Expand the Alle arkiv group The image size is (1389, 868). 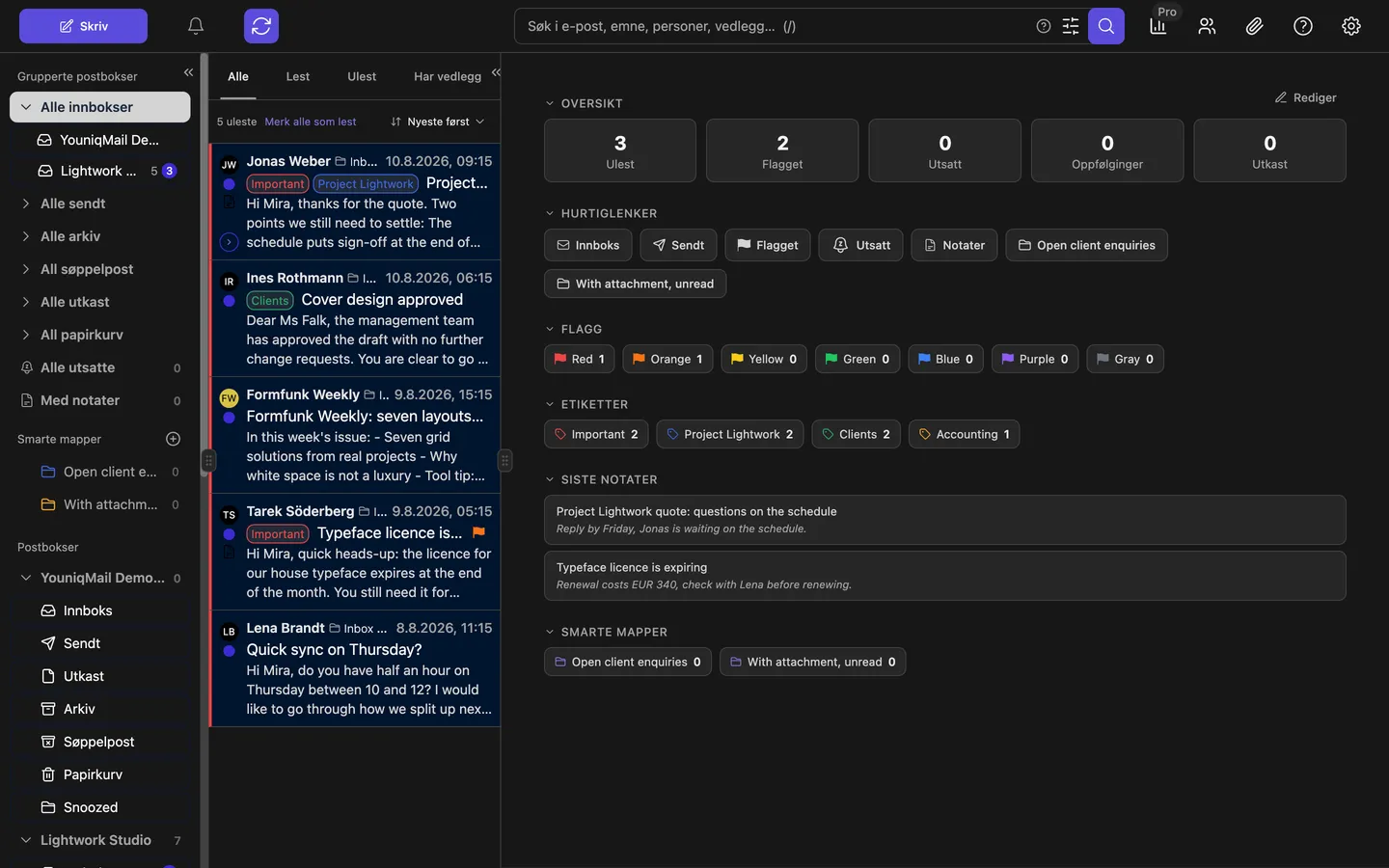[26, 236]
